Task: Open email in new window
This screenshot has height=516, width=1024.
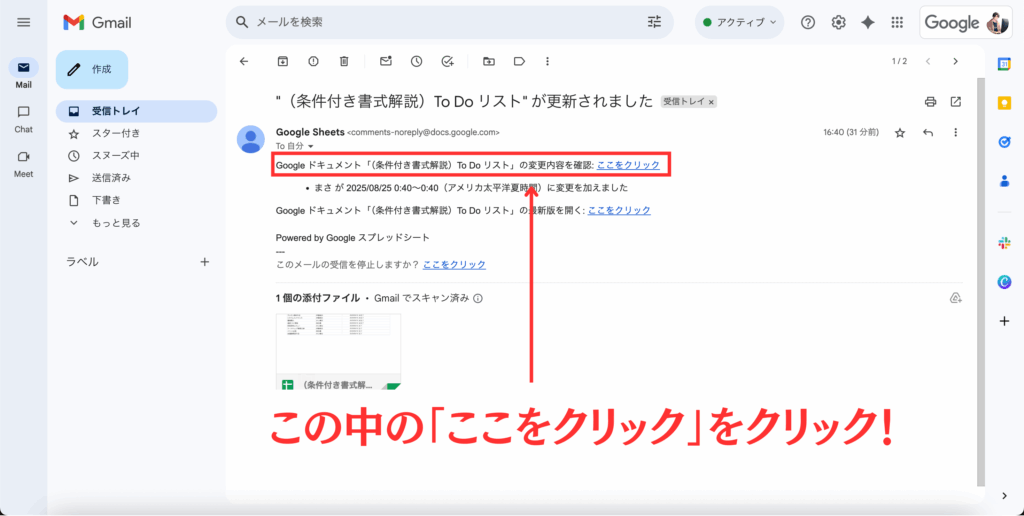Action: (x=955, y=102)
